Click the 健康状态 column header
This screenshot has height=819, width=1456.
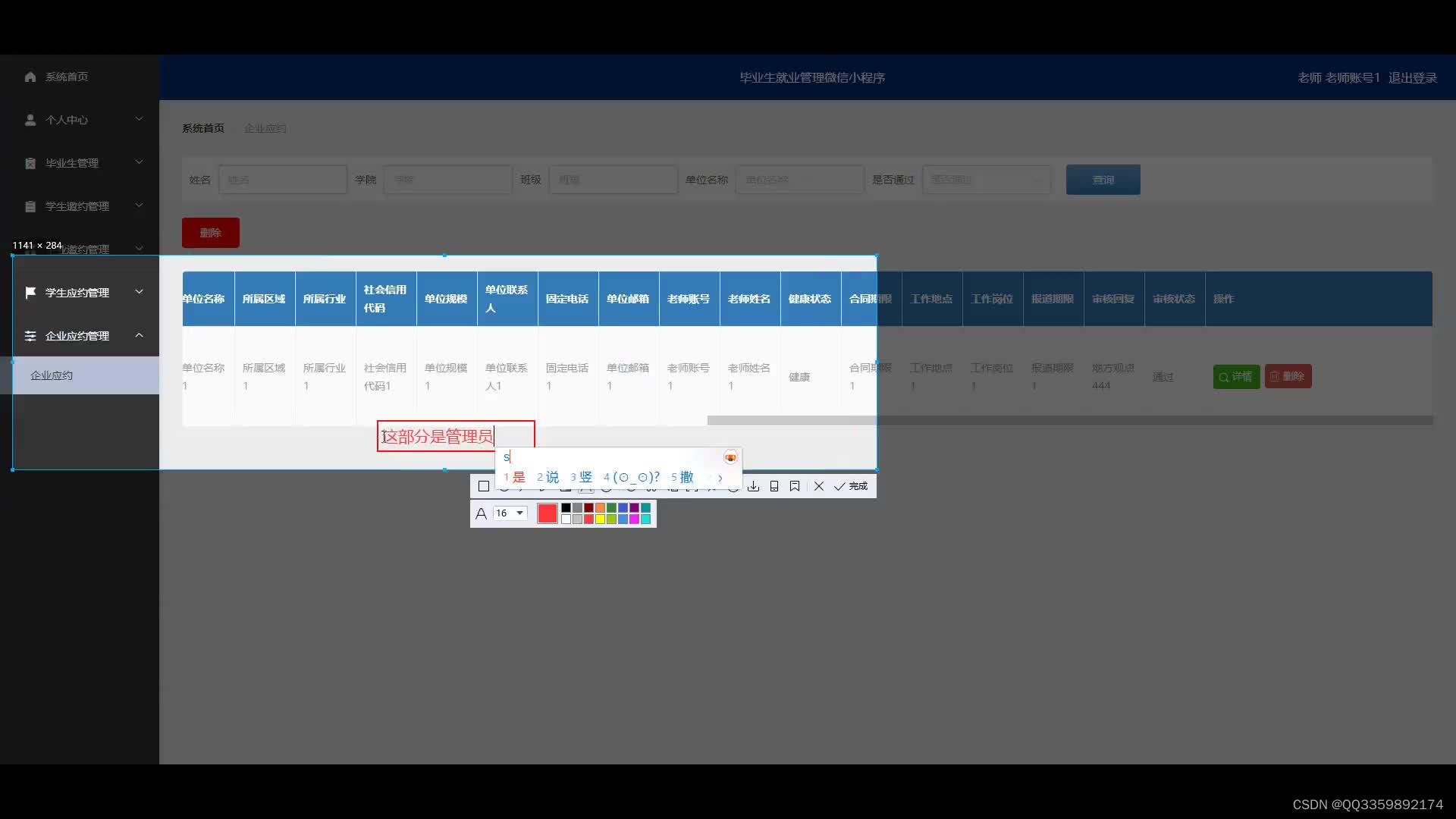click(810, 299)
